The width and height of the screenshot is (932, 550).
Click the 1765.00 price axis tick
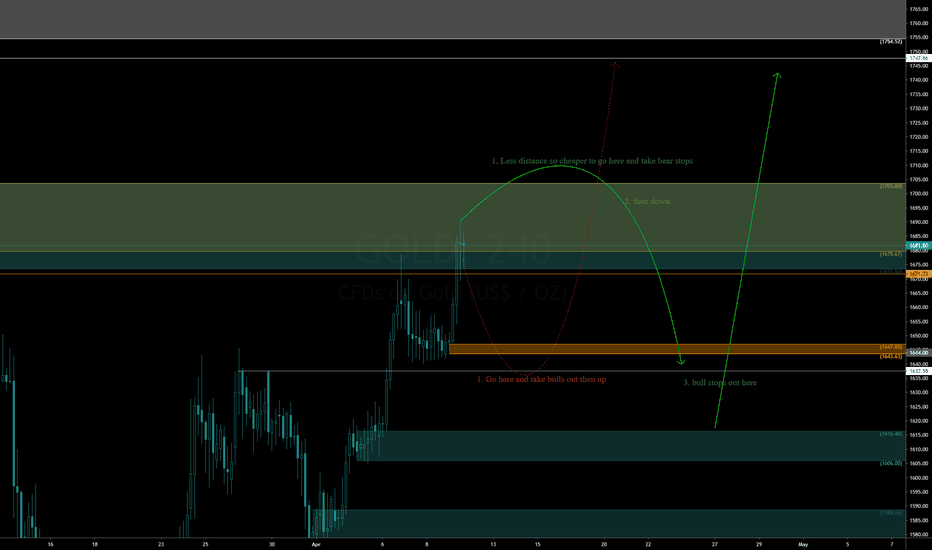coord(920,9)
